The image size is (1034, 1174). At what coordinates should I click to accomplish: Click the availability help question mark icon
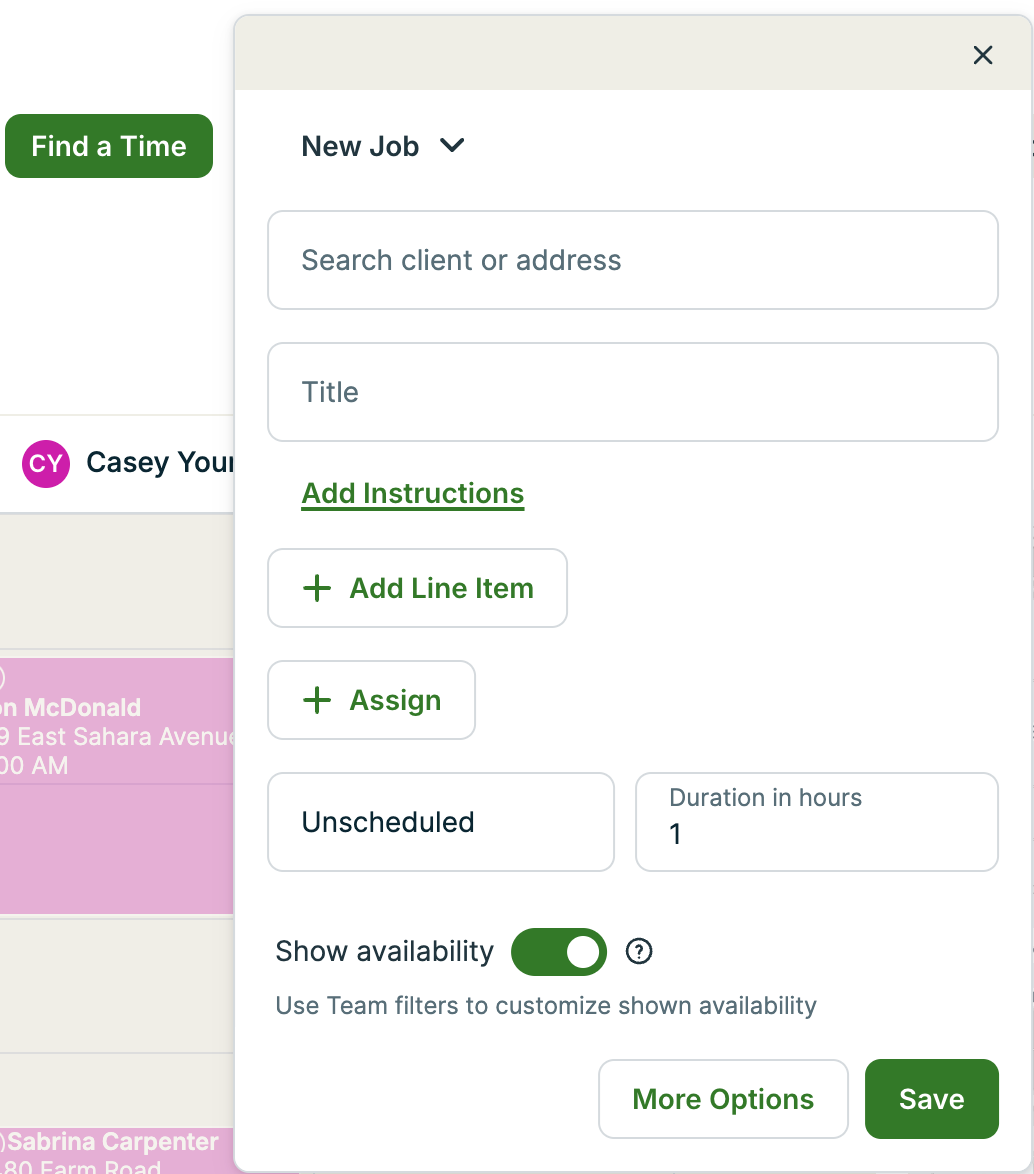coord(639,951)
